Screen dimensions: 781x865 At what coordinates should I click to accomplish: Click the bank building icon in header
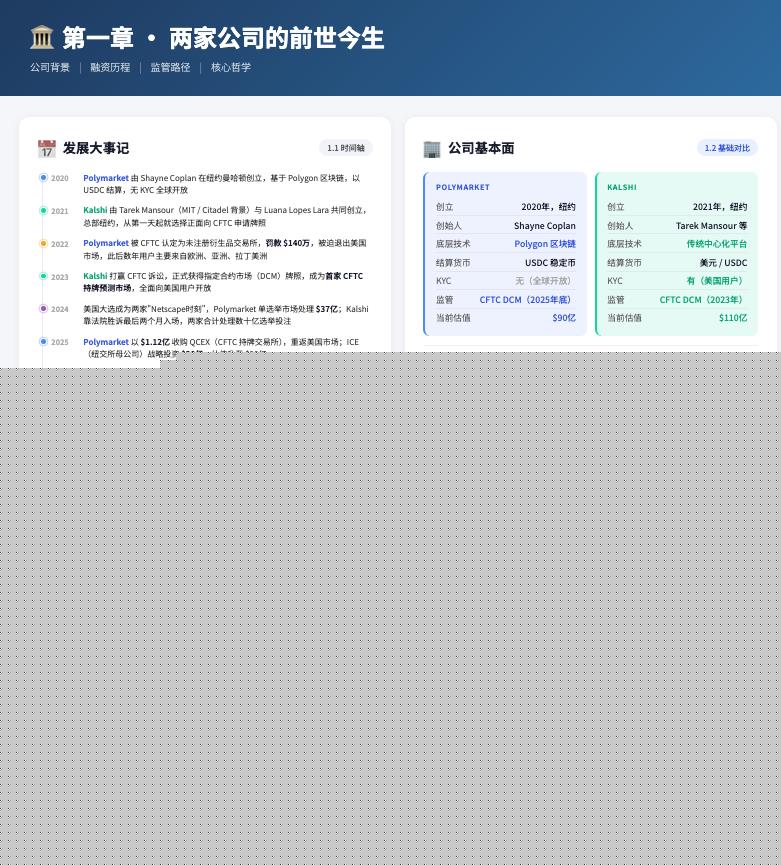pyautogui.click(x=42, y=38)
